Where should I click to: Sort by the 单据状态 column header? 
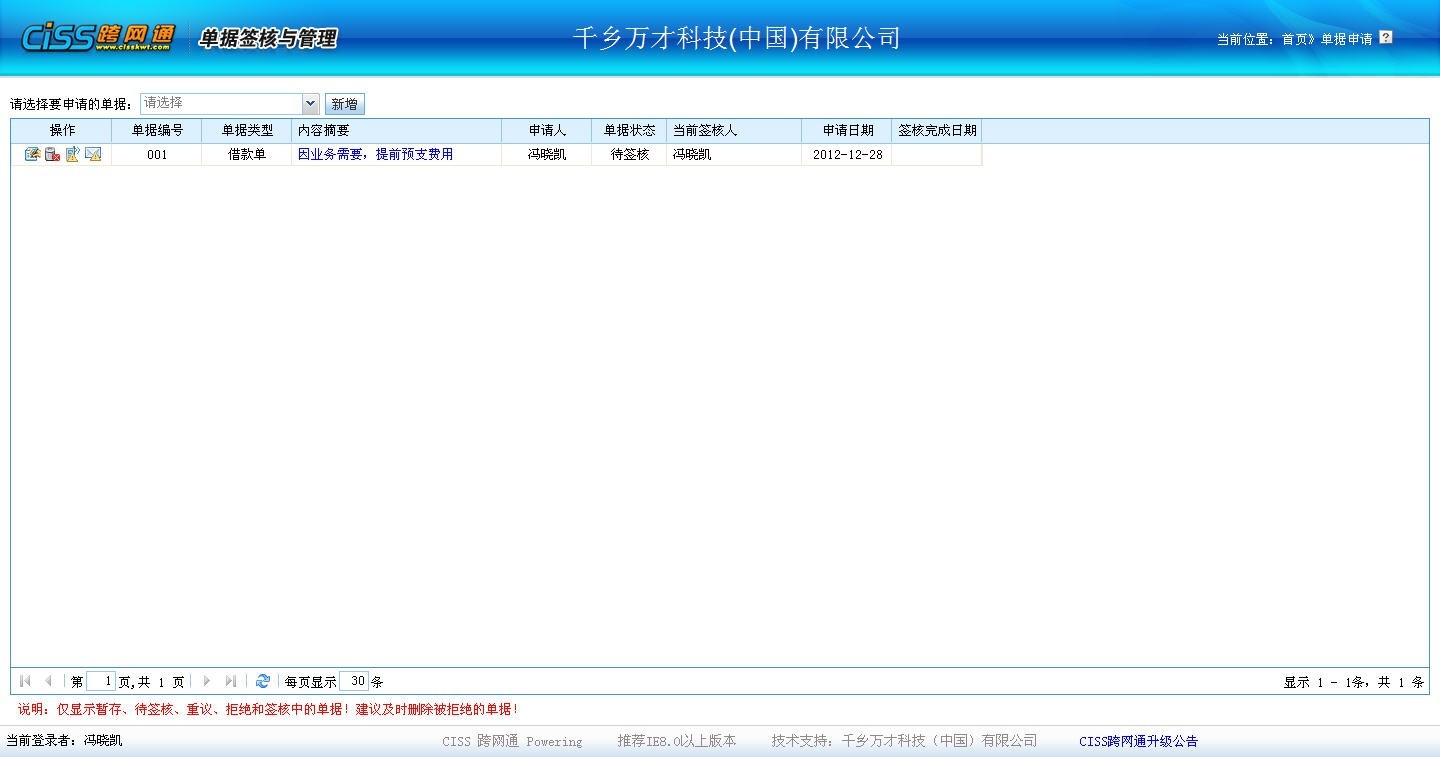629,131
